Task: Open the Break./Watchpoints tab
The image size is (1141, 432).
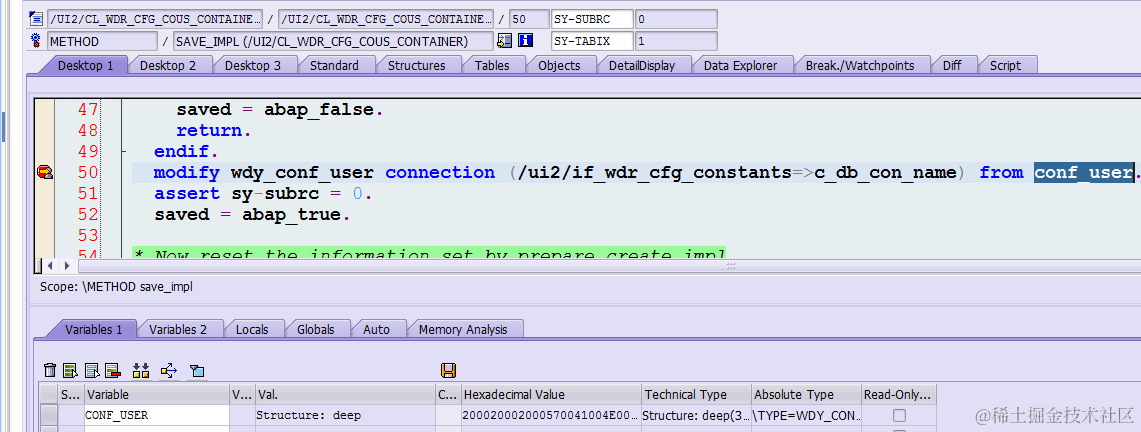Action: pos(859,65)
